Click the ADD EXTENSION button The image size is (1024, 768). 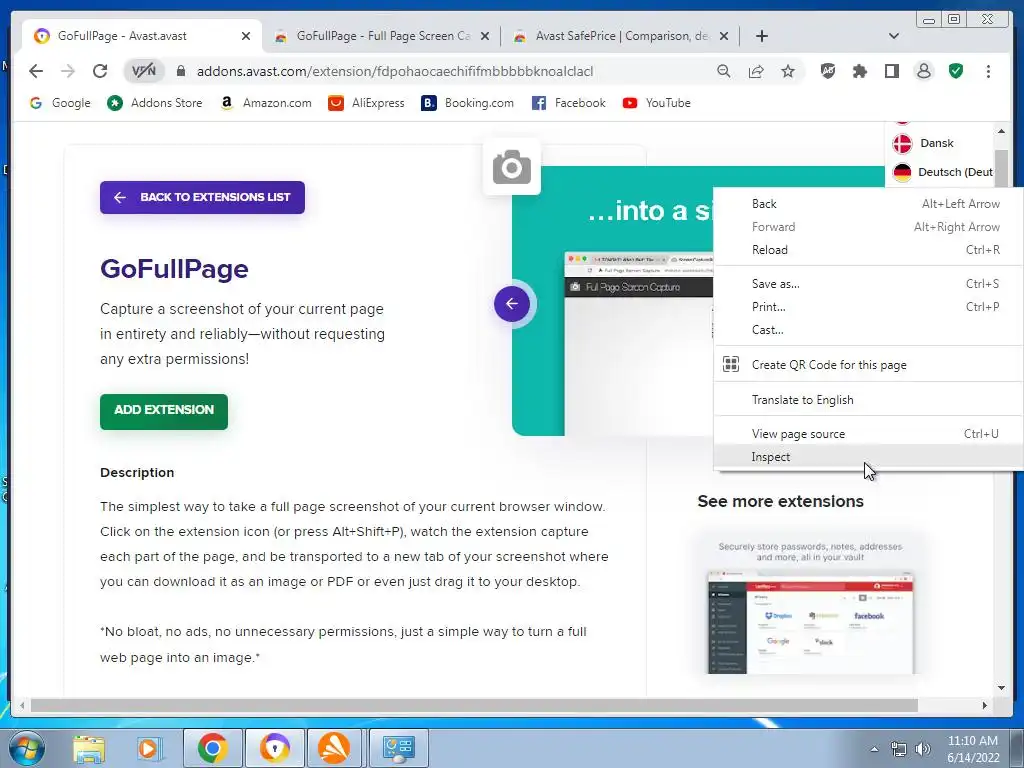point(164,411)
